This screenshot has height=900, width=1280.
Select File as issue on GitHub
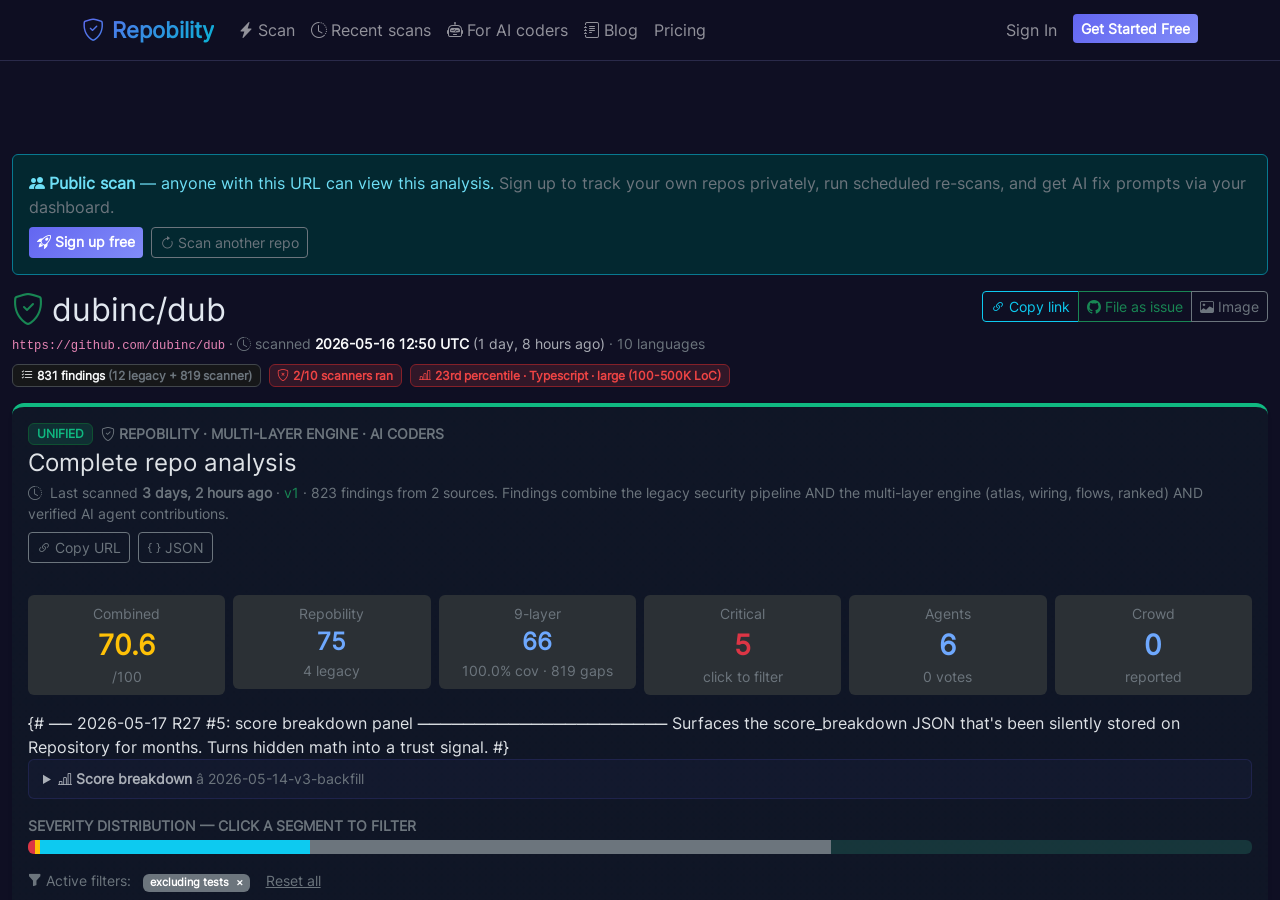click(x=1135, y=307)
